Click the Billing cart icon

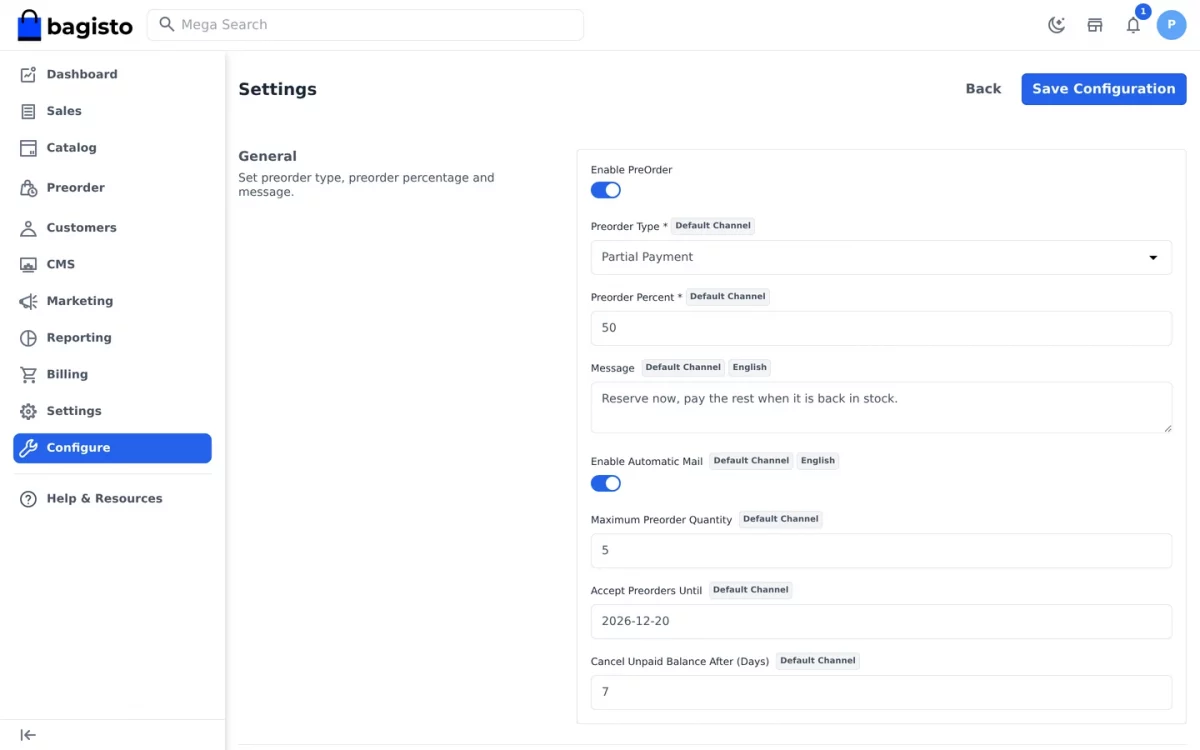point(28,375)
